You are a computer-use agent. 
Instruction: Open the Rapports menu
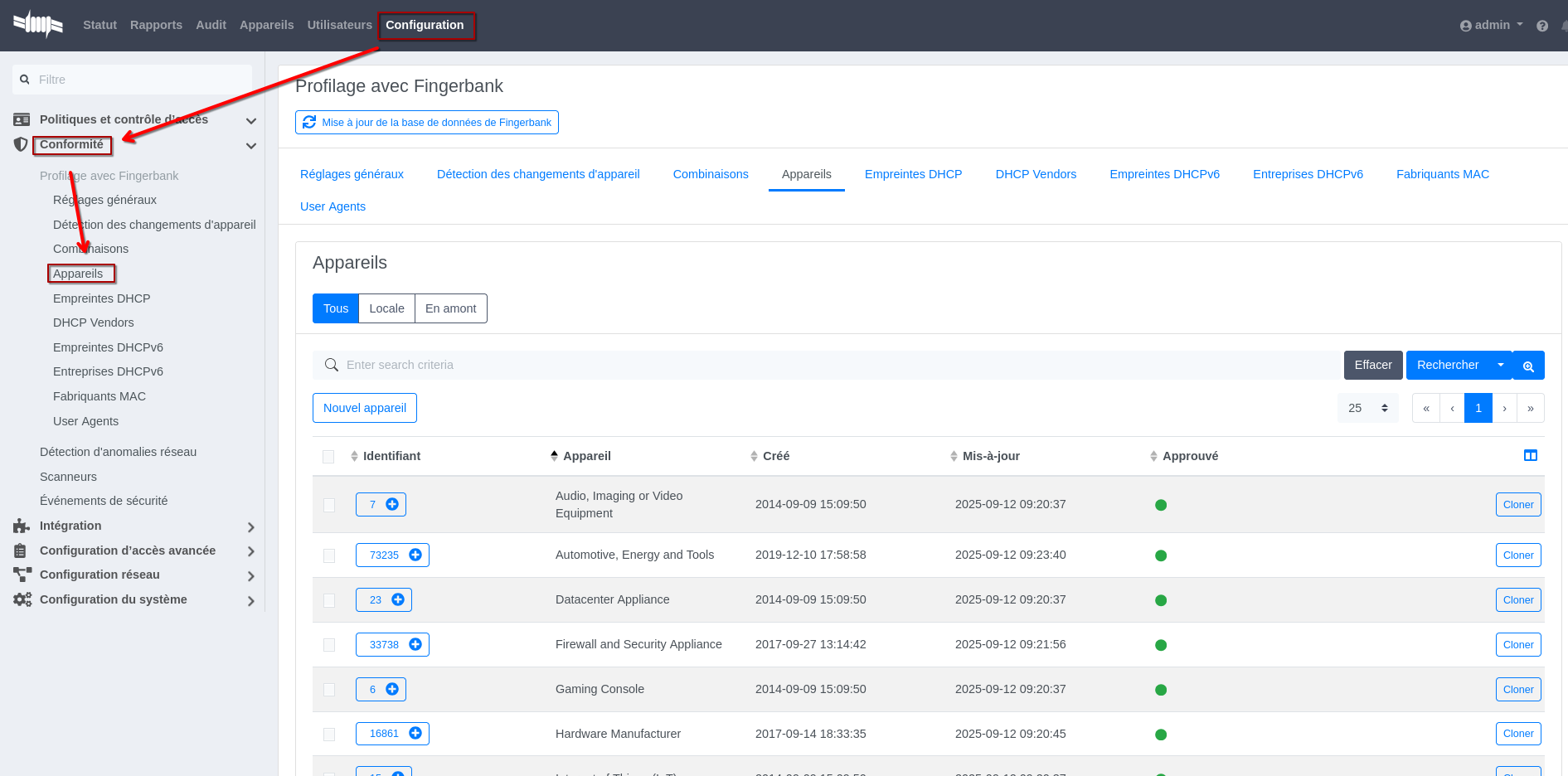coord(156,25)
